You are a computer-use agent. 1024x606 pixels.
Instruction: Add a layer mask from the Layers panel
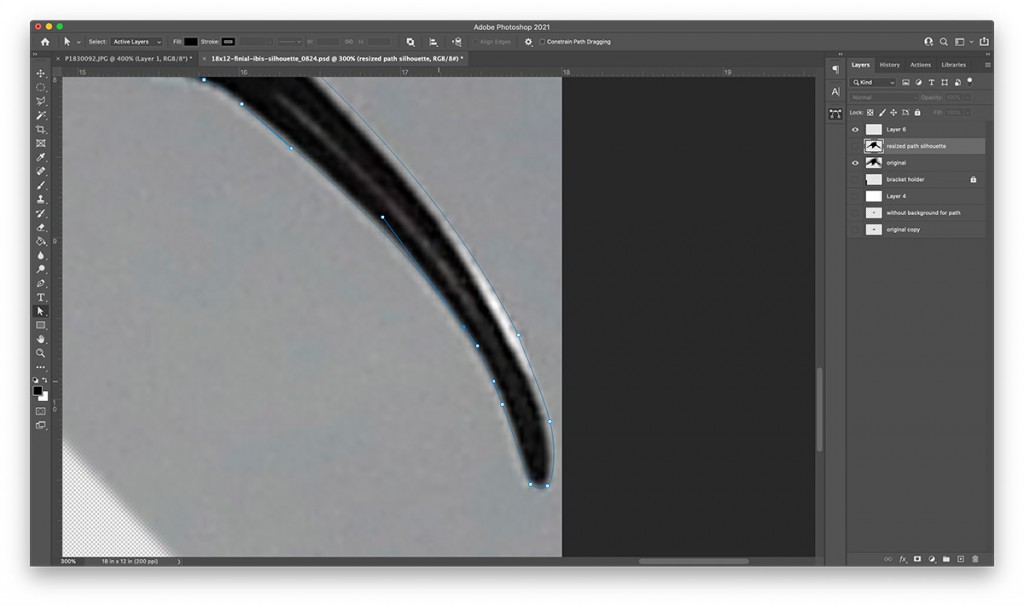(x=917, y=559)
